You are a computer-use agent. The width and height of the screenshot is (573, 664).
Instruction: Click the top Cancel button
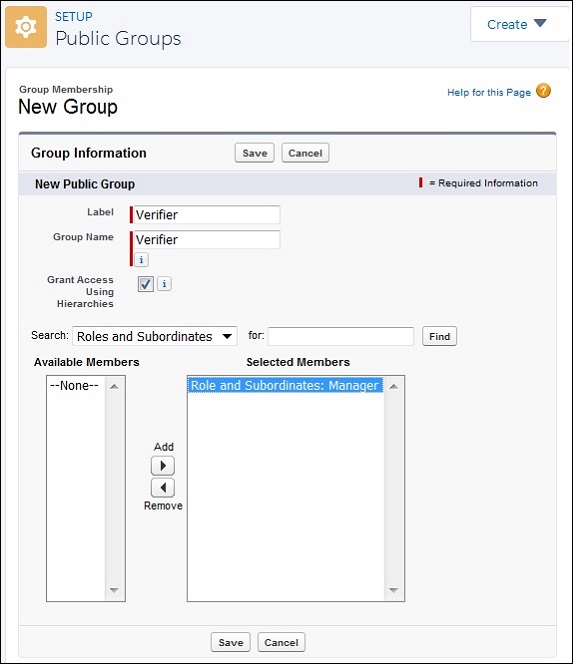305,153
